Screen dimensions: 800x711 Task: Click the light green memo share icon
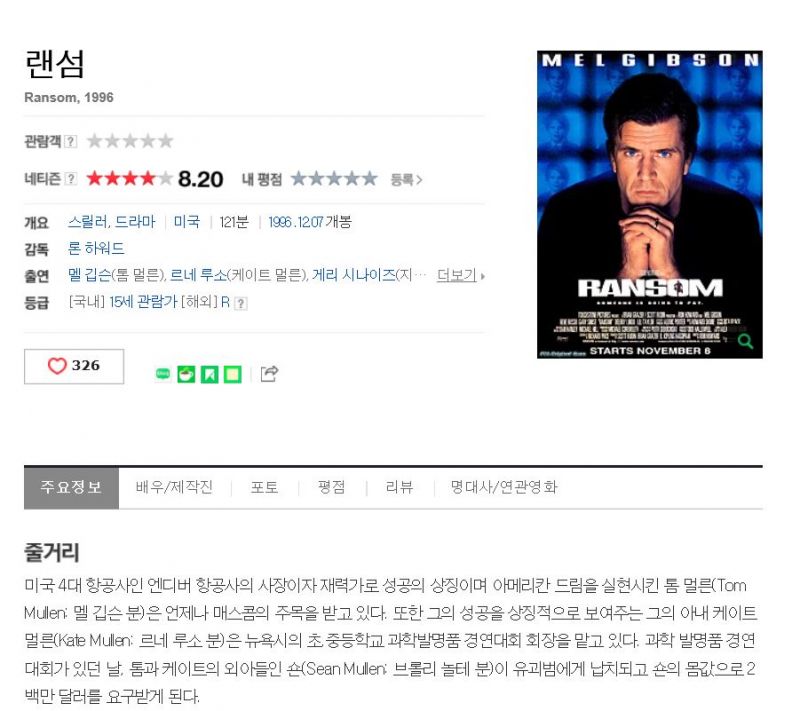[233, 374]
